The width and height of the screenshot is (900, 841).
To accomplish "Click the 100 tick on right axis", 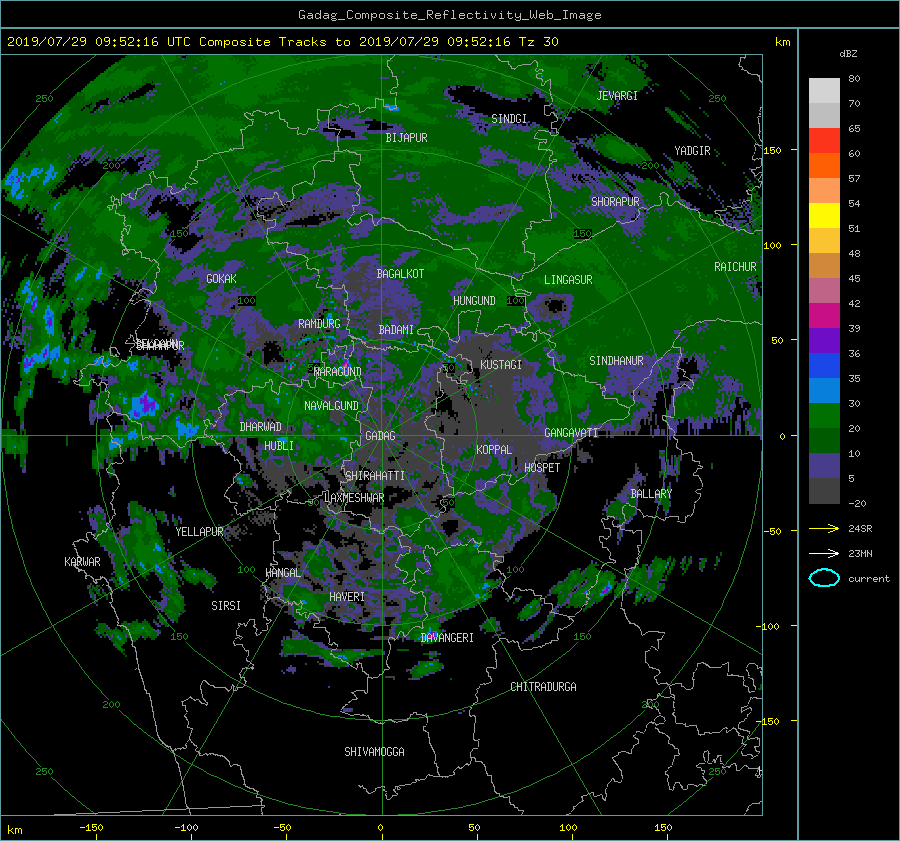I will click(x=772, y=246).
